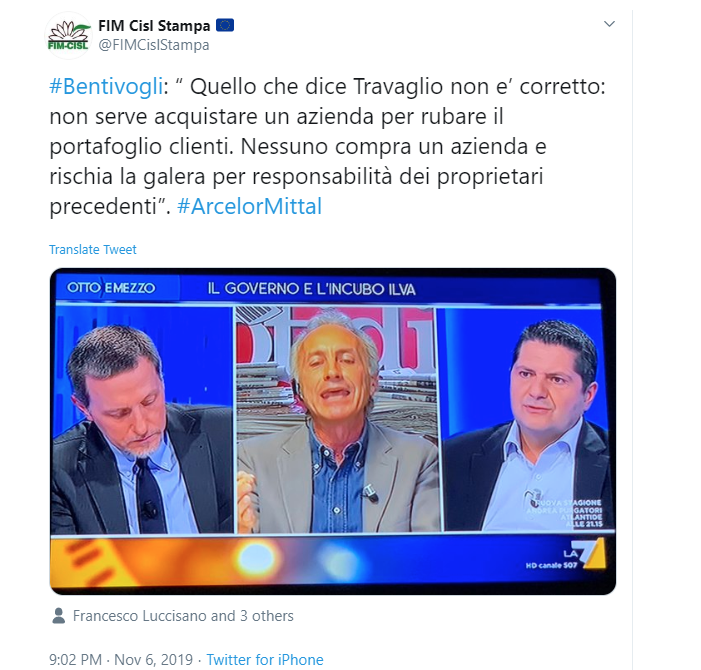The width and height of the screenshot is (701, 670).
Task: Expand the tweet options chevron
Action: (x=609, y=24)
